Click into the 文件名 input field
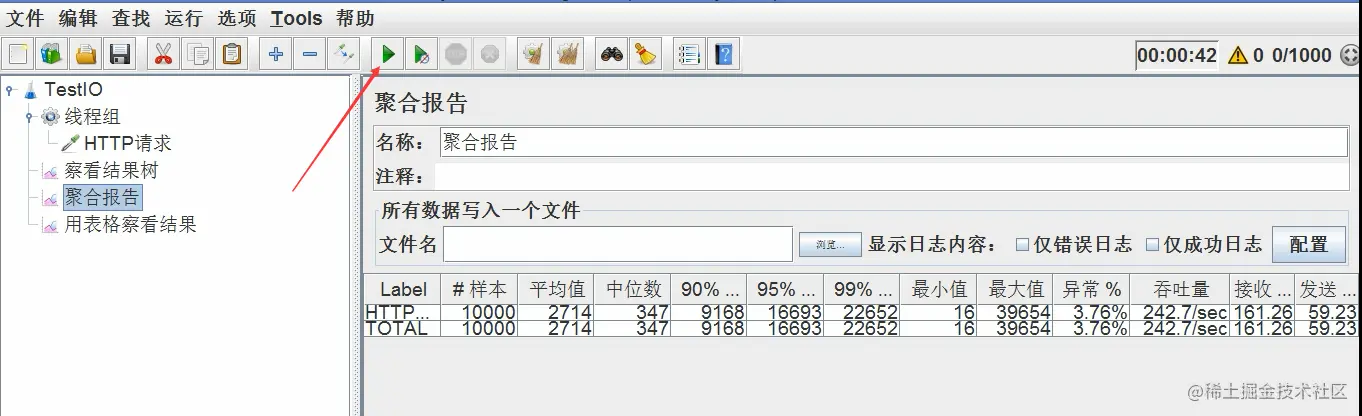 [618, 244]
